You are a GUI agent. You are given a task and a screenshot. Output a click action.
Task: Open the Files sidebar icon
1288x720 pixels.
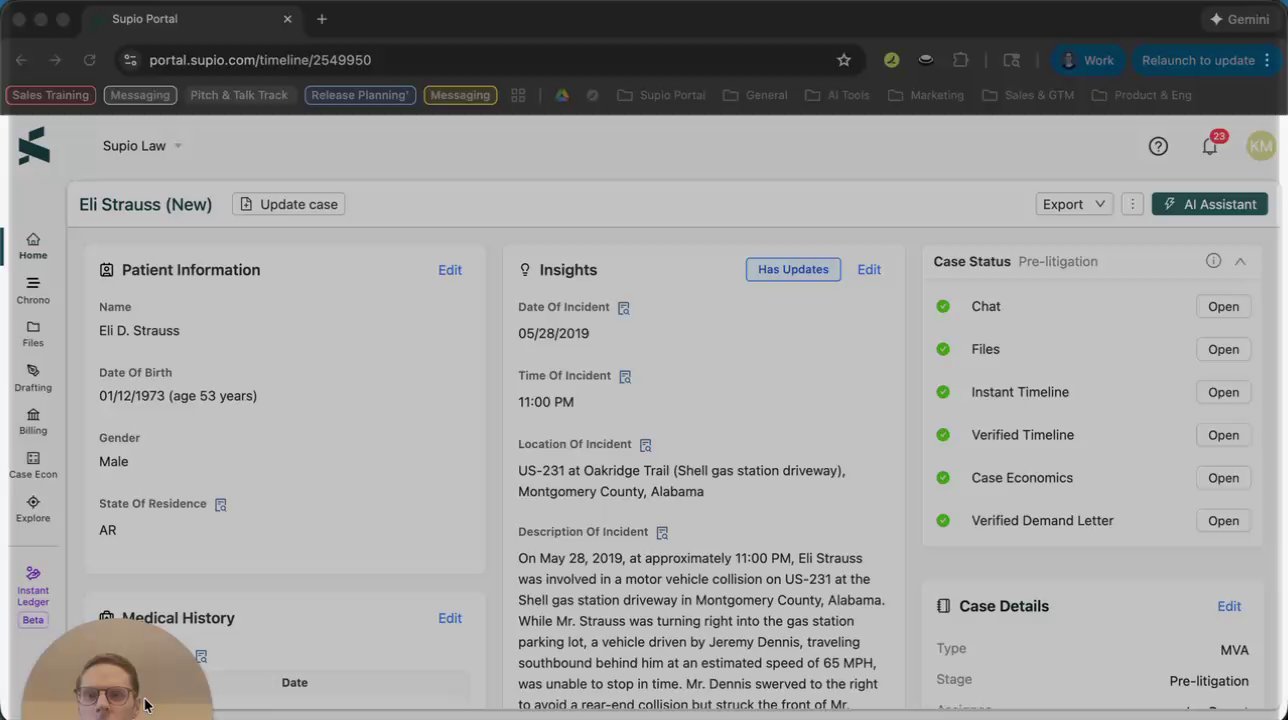(x=33, y=333)
